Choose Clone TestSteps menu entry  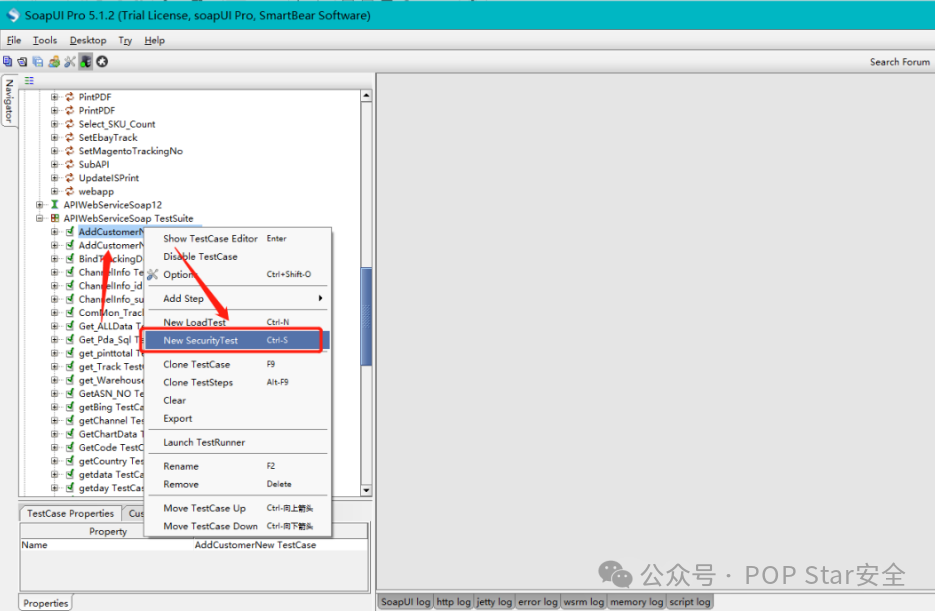pos(237,382)
